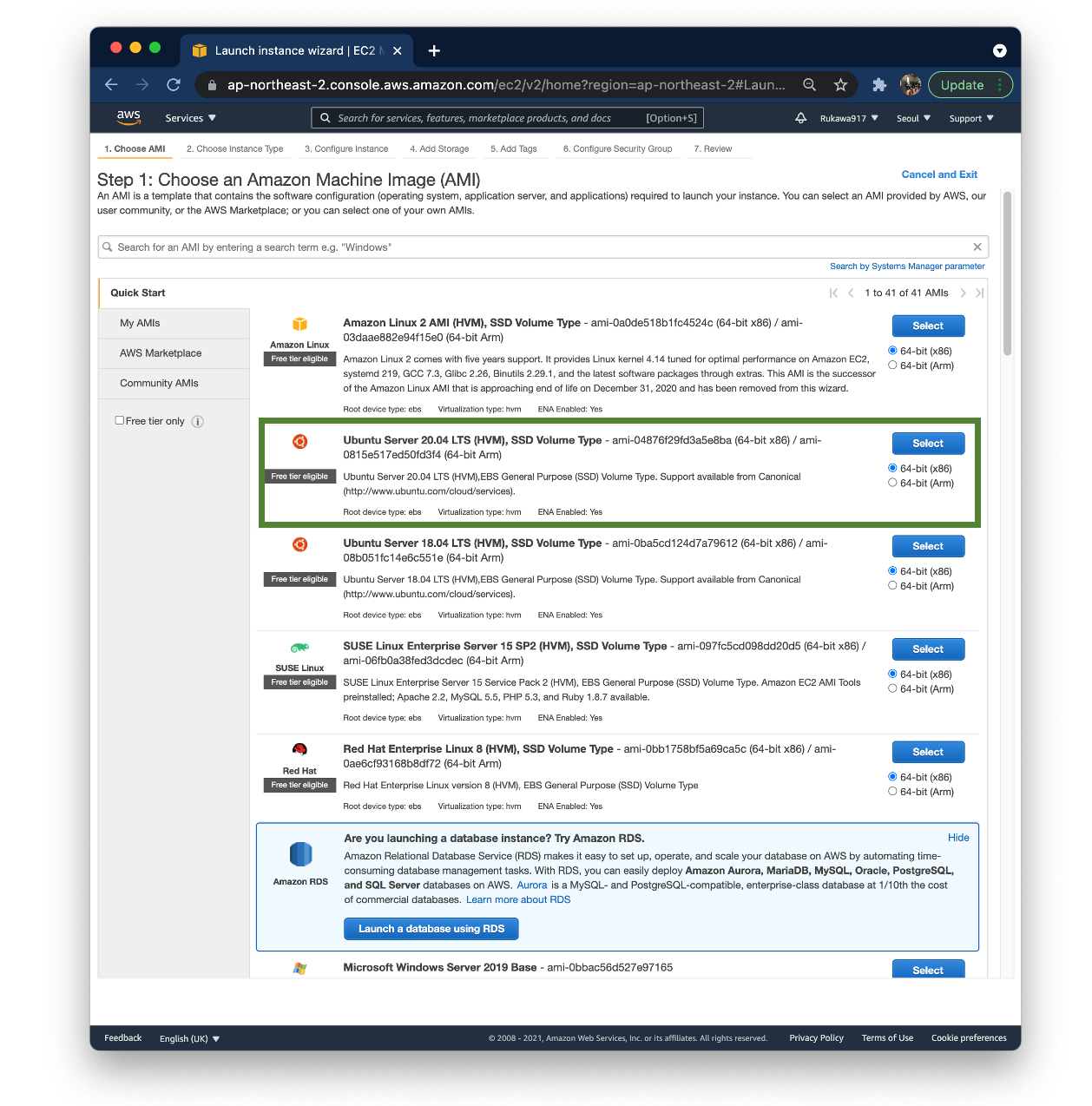The width and height of the screenshot is (1092, 1106).
Task: Open the notifications bell icon
Action: tap(800, 118)
